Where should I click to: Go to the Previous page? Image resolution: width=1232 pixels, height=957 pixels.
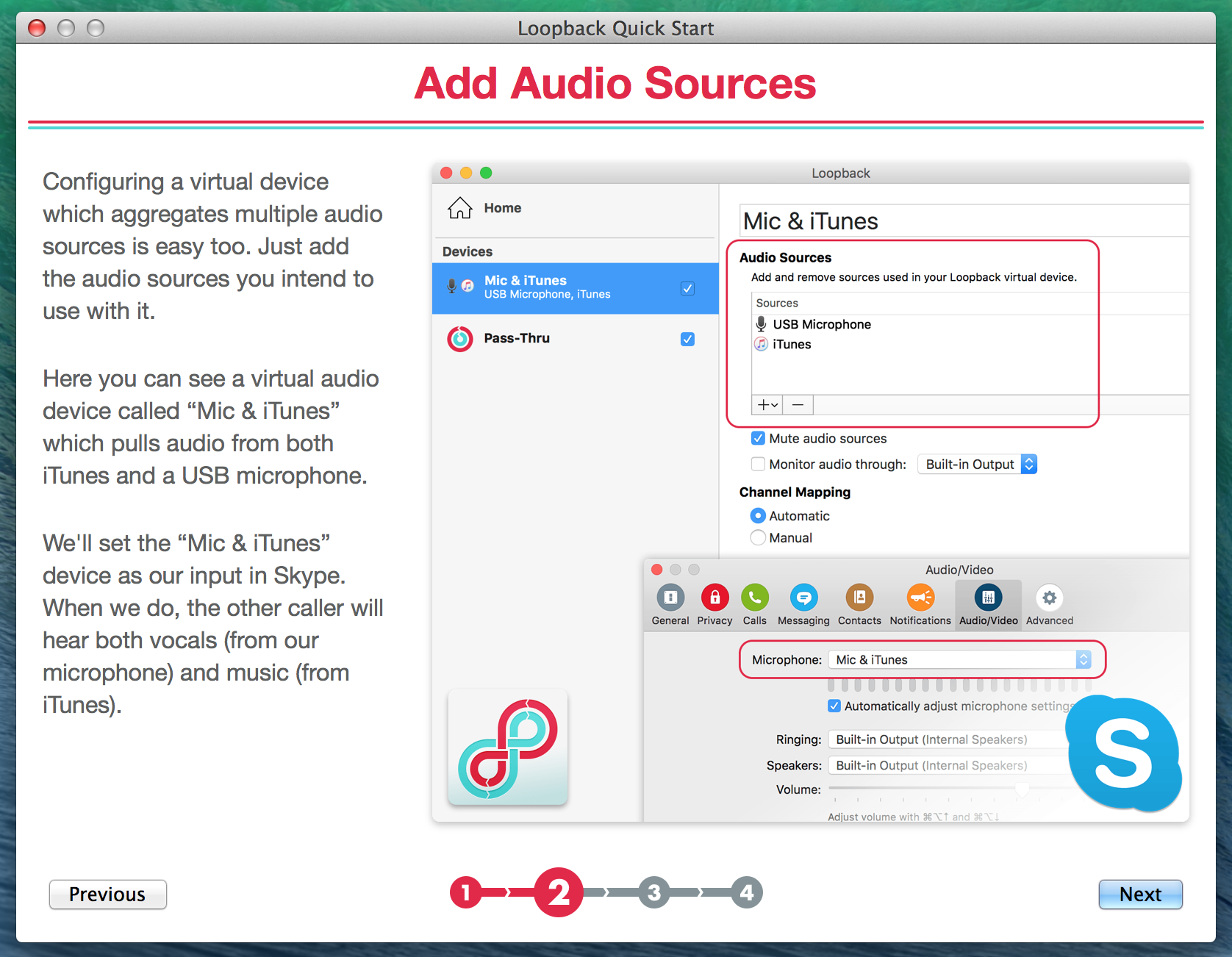(107, 895)
